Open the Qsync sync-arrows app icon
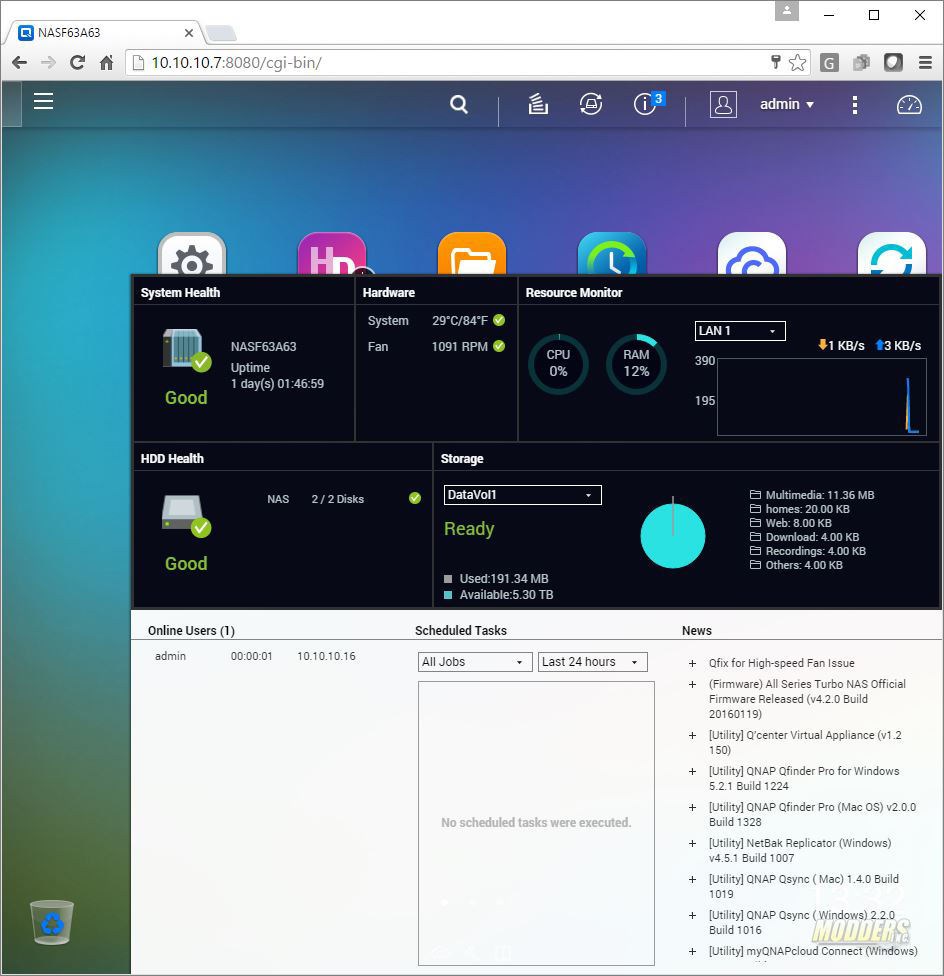Viewport: 944px width, 976px height. tap(892, 254)
